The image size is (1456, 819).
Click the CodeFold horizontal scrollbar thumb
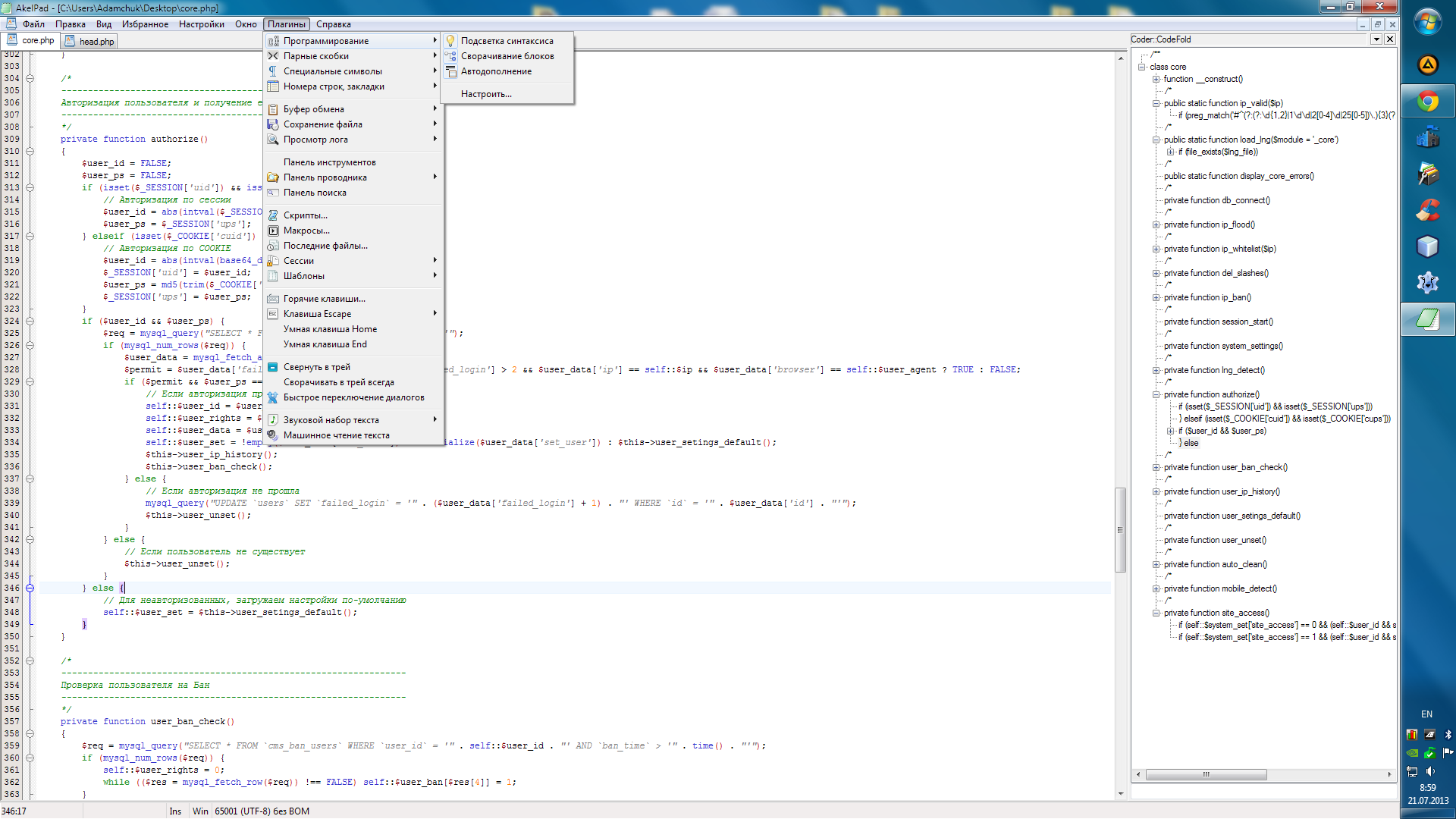click(1206, 774)
